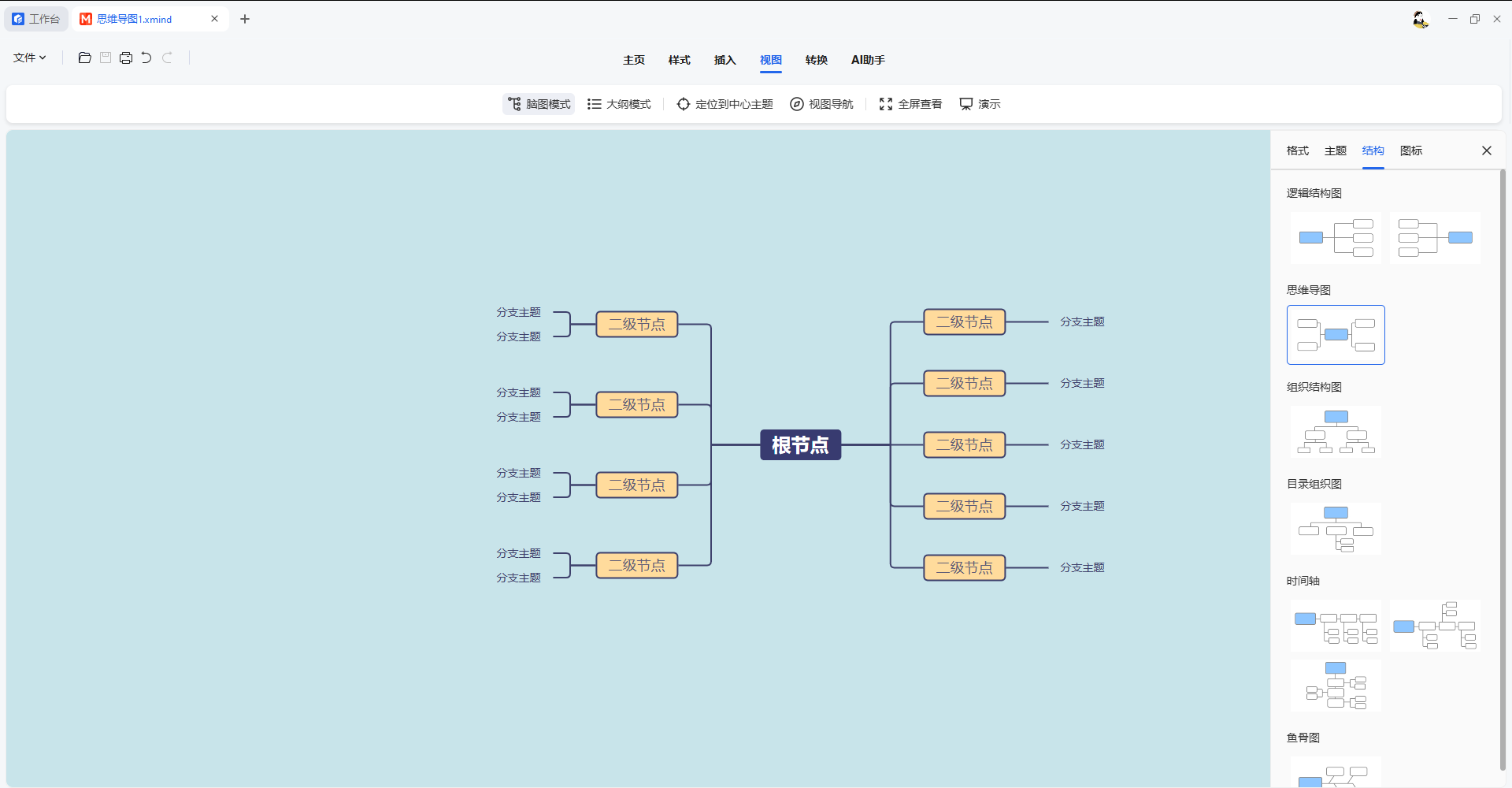The width and height of the screenshot is (1512, 788).
Task: Select topmost left 分支主题 text
Action: tap(518, 313)
